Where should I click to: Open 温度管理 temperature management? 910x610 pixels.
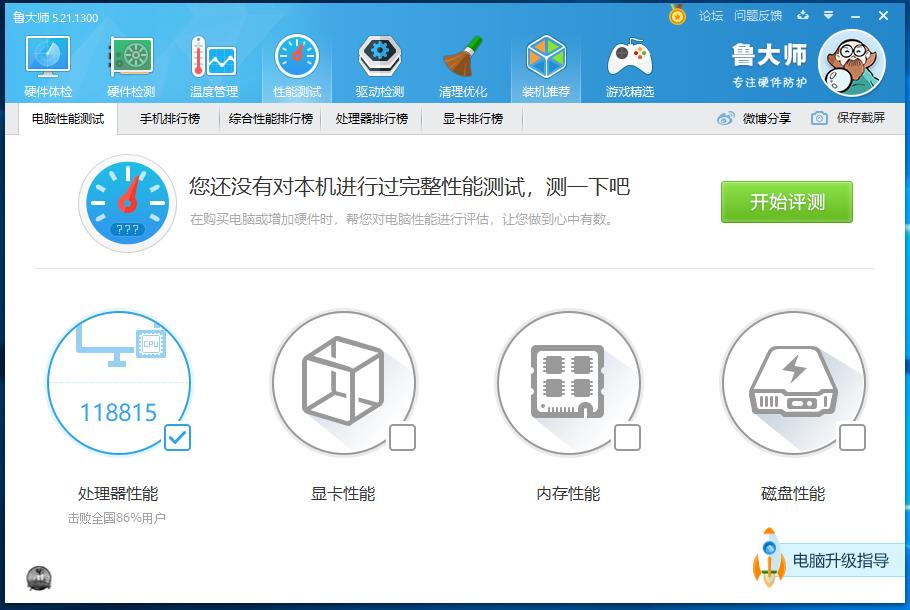(x=213, y=62)
